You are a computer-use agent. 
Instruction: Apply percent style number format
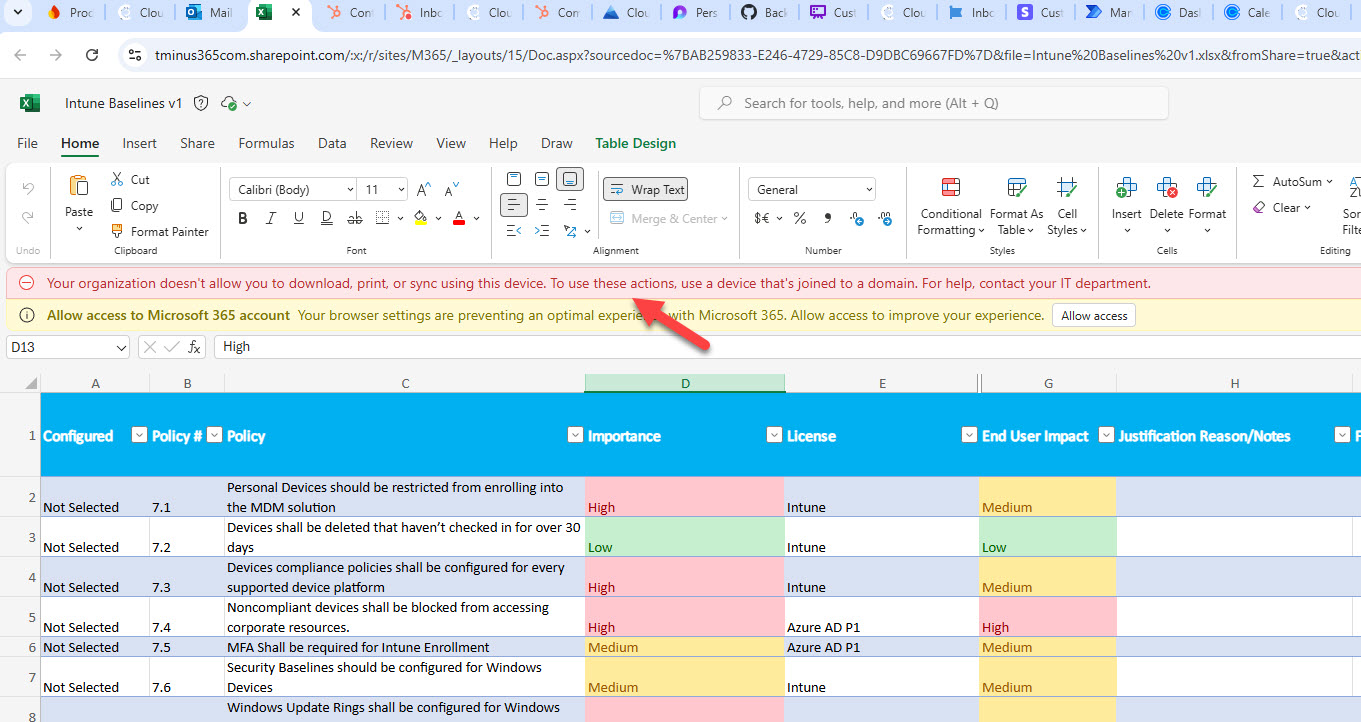point(800,218)
